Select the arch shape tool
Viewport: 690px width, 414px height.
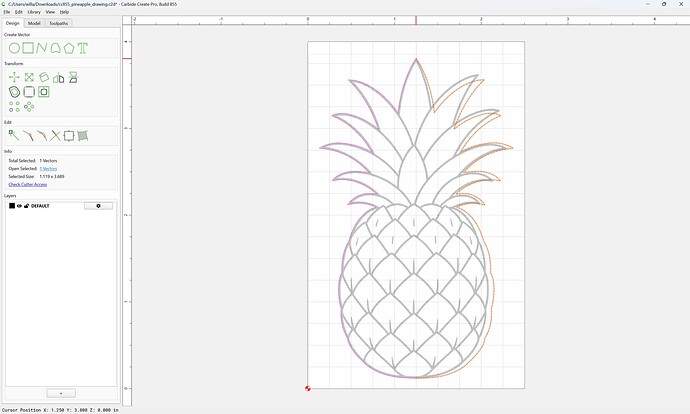(x=55, y=48)
